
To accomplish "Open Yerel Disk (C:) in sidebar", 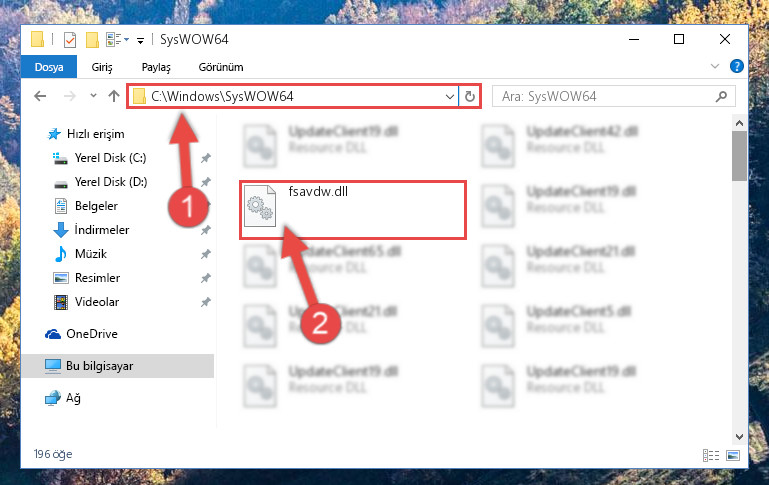I will [x=110, y=158].
